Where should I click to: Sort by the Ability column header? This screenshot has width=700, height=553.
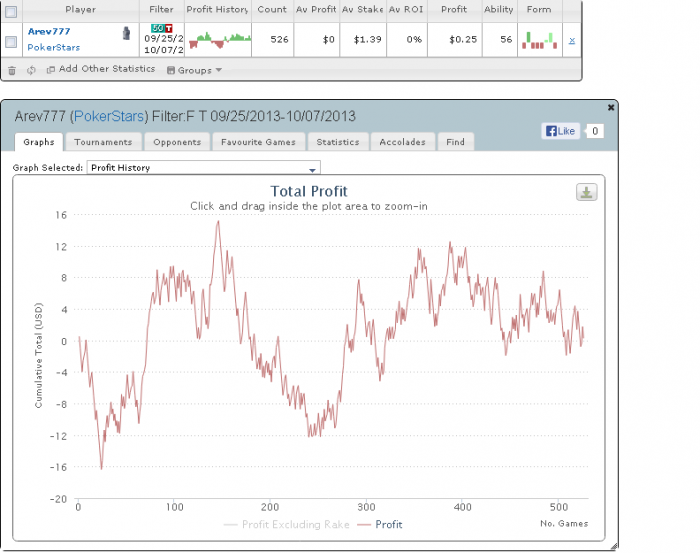[x=499, y=9]
